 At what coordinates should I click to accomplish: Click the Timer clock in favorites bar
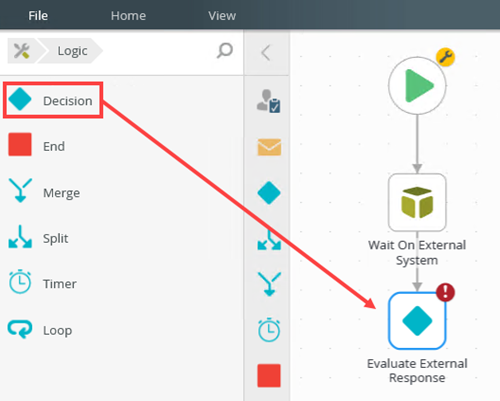click(269, 330)
